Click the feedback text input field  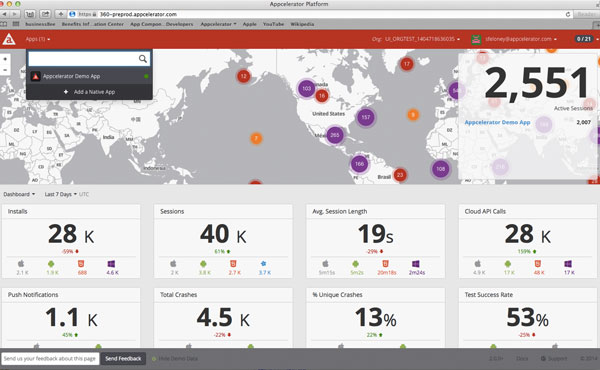[x=50, y=359]
